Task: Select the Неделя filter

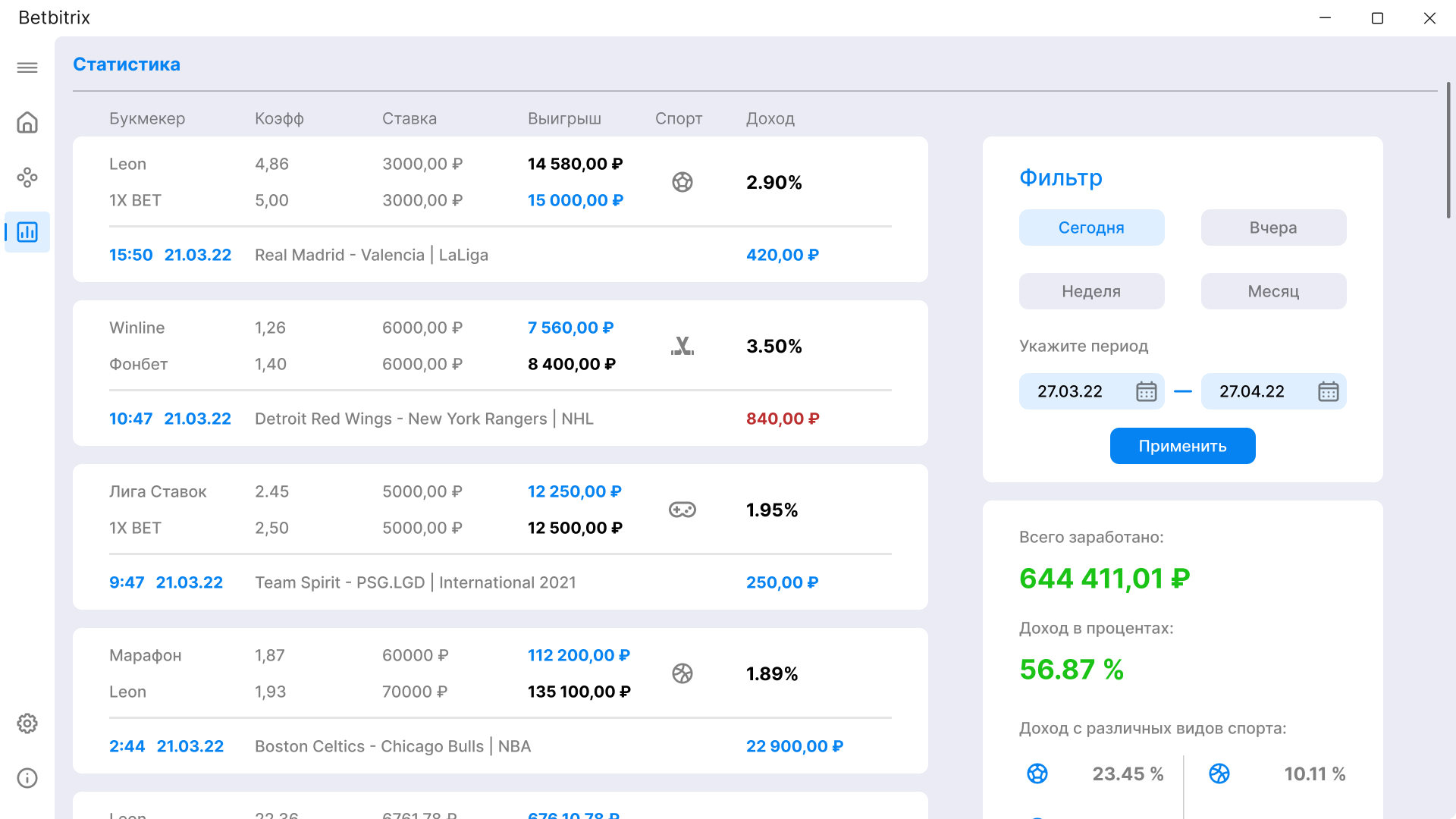Action: coord(1091,291)
